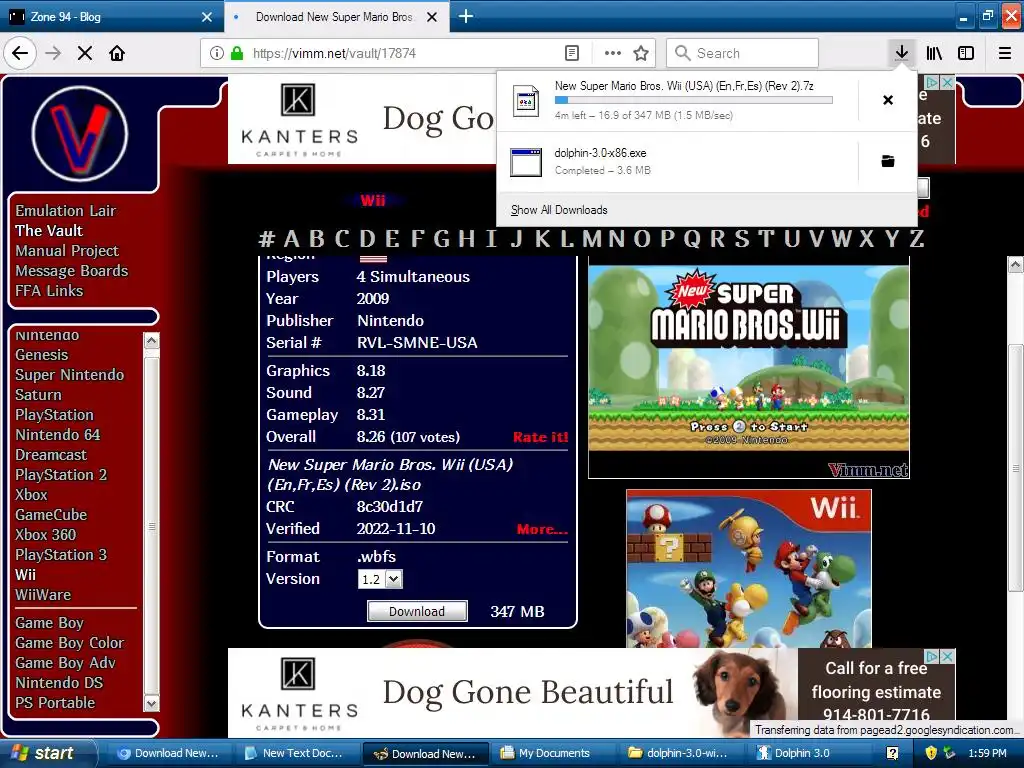Browse games starting with letter M

tap(592, 238)
